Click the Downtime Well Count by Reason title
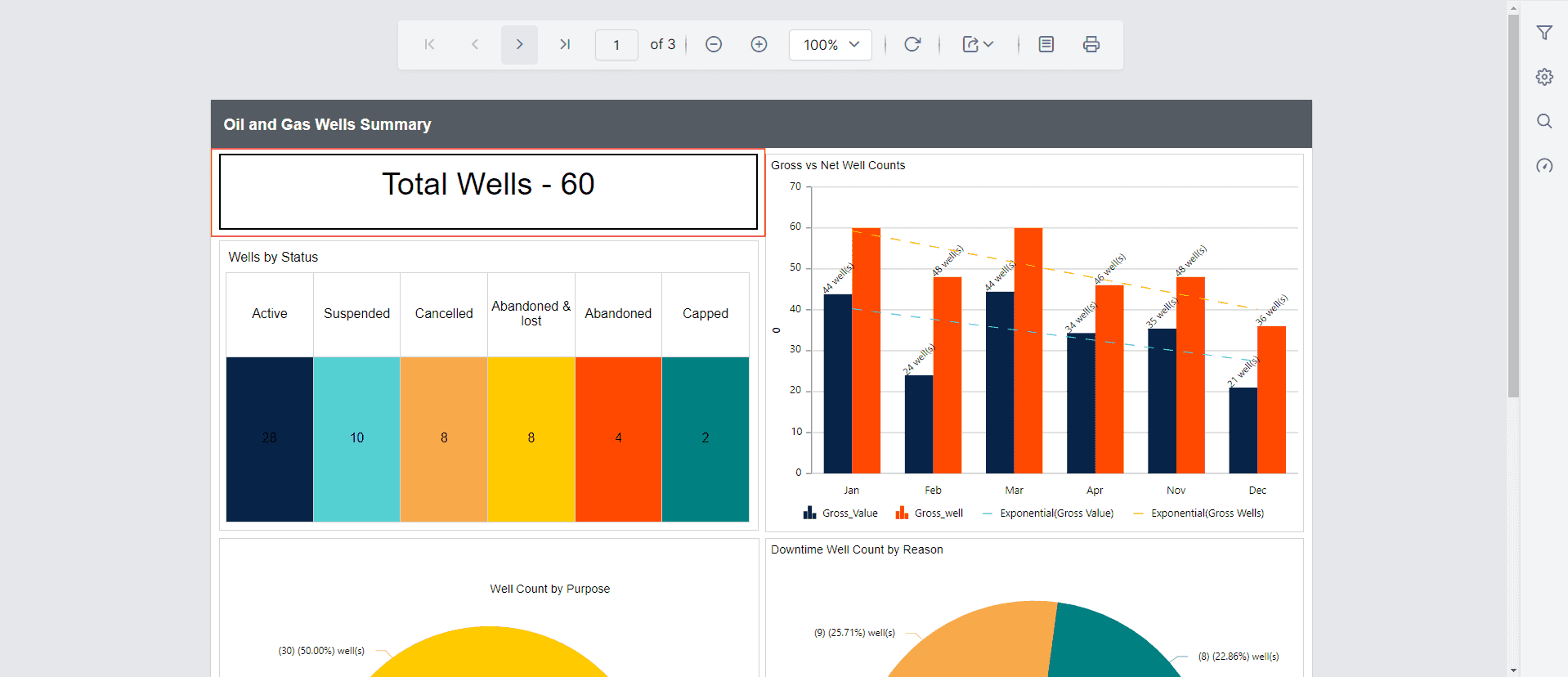This screenshot has height=677, width=1568. point(857,549)
